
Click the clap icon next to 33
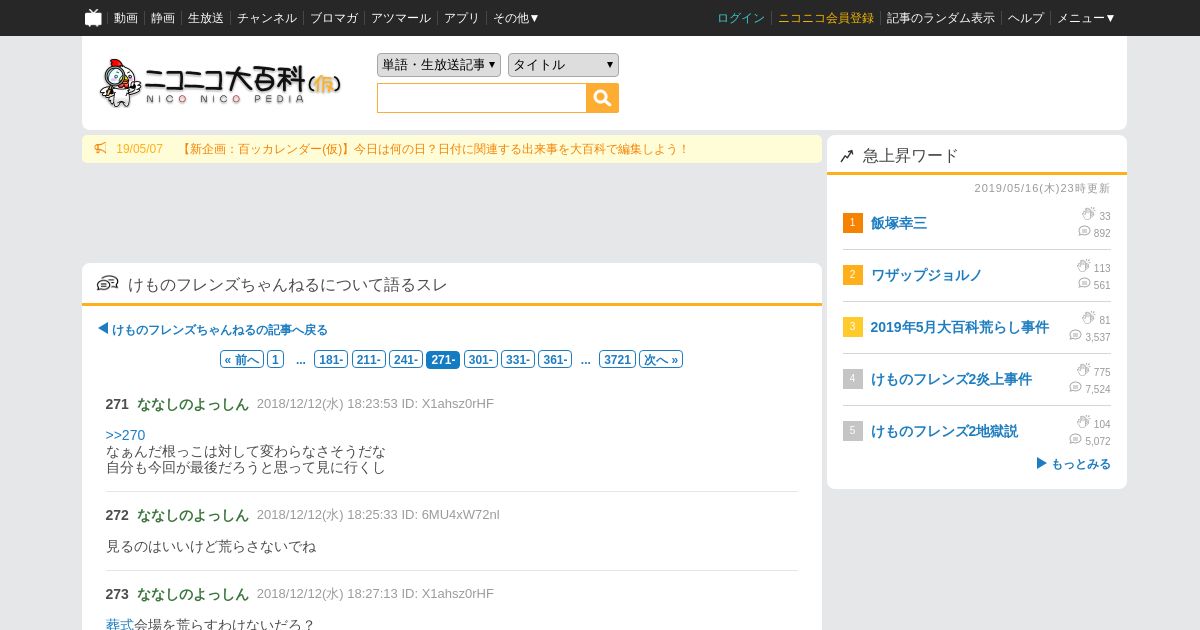tap(1088, 214)
